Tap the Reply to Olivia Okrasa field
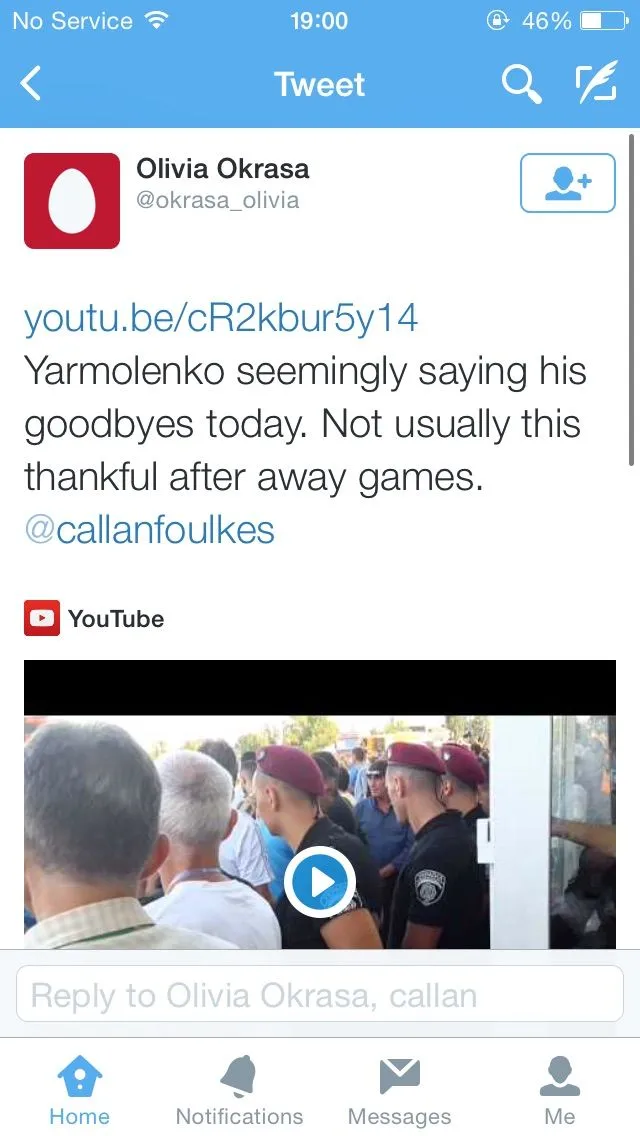Image resolution: width=640 pixels, height=1136 pixels. 320,994
